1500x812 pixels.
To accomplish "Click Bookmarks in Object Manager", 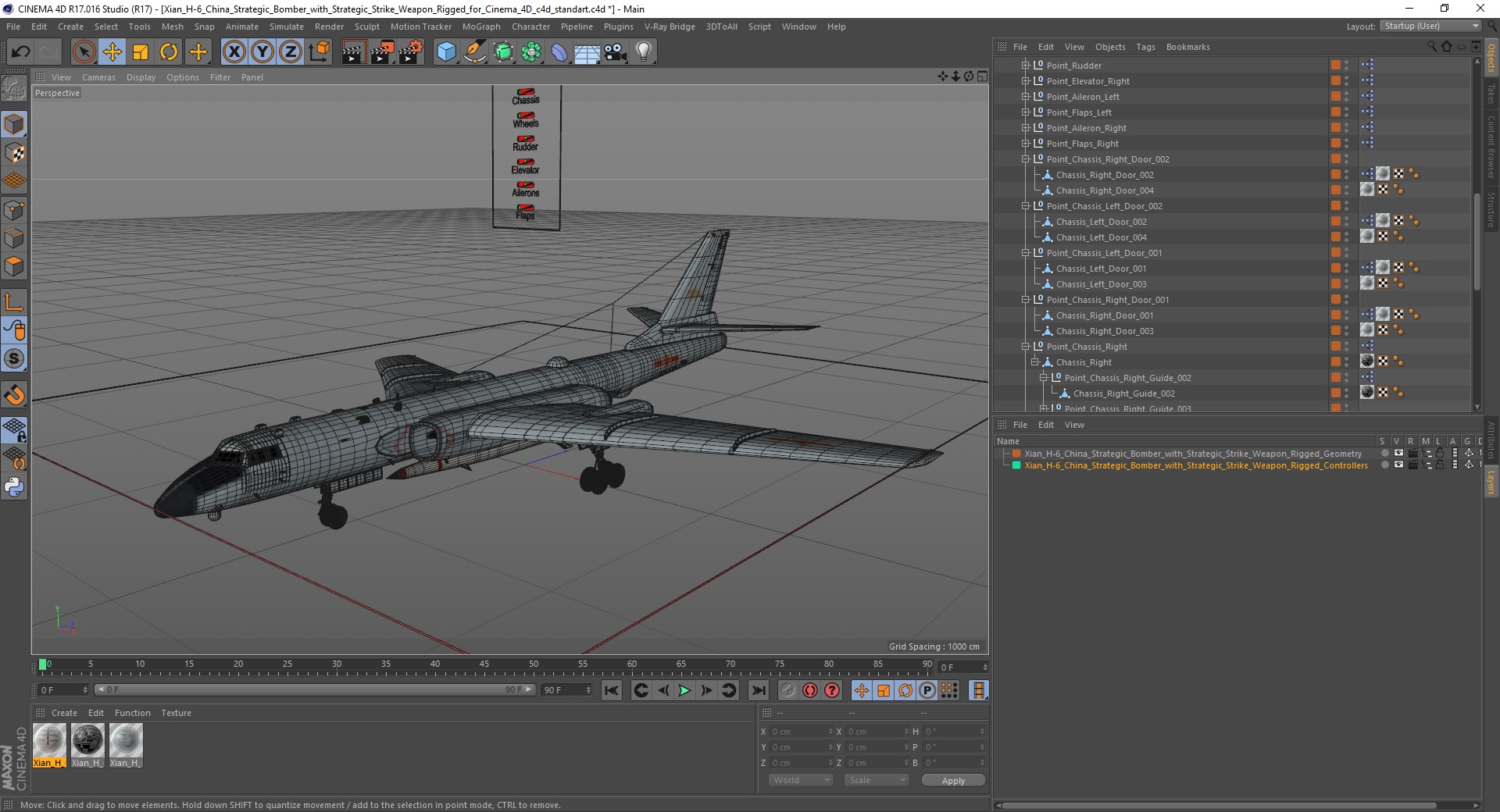I will point(1187,47).
